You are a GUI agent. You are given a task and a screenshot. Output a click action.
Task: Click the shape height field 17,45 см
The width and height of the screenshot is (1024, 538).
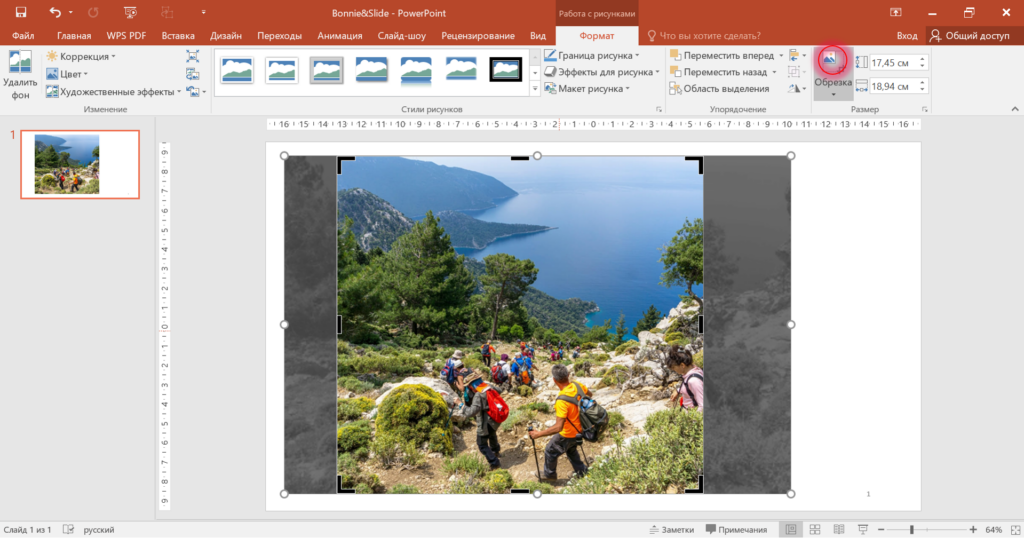(x=892, y=63)
